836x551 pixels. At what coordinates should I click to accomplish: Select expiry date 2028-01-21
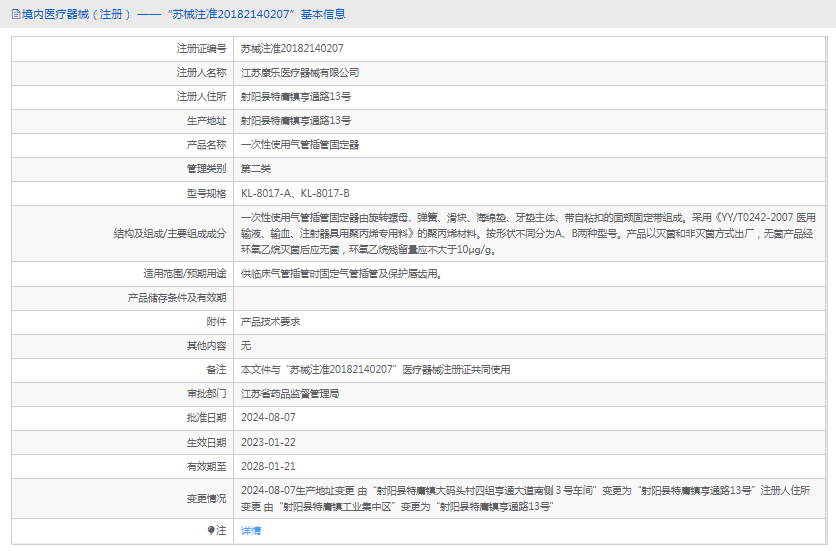point(268,466)
